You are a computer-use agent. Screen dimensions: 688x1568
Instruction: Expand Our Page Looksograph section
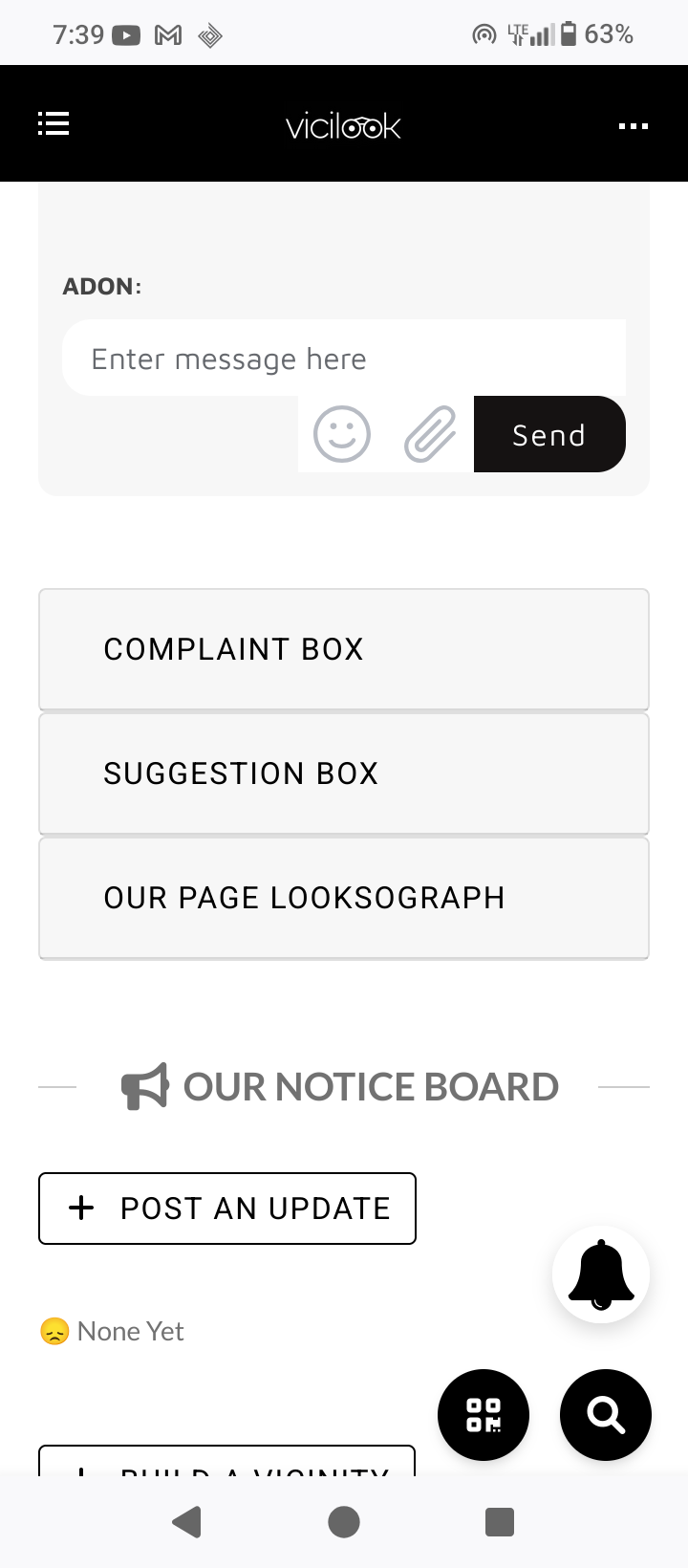click(x=344, y=898)
